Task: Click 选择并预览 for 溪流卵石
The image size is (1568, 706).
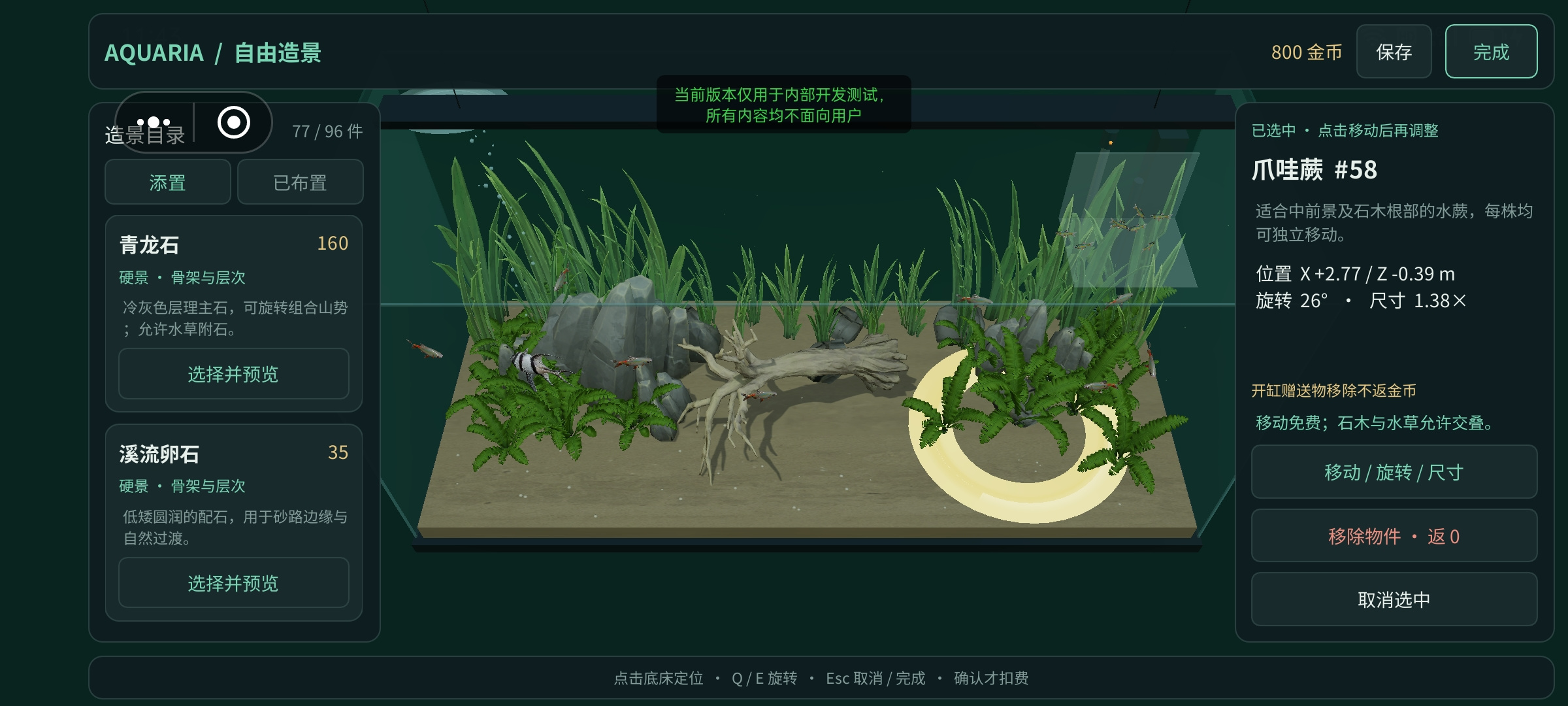Action: click(x=233, y=583)
